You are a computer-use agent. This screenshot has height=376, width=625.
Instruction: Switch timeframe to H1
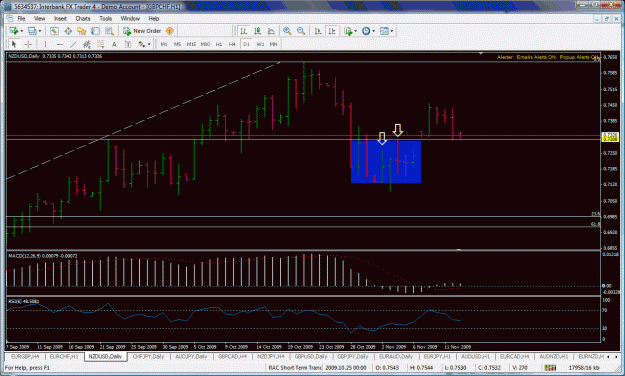(x=219, y=44)
